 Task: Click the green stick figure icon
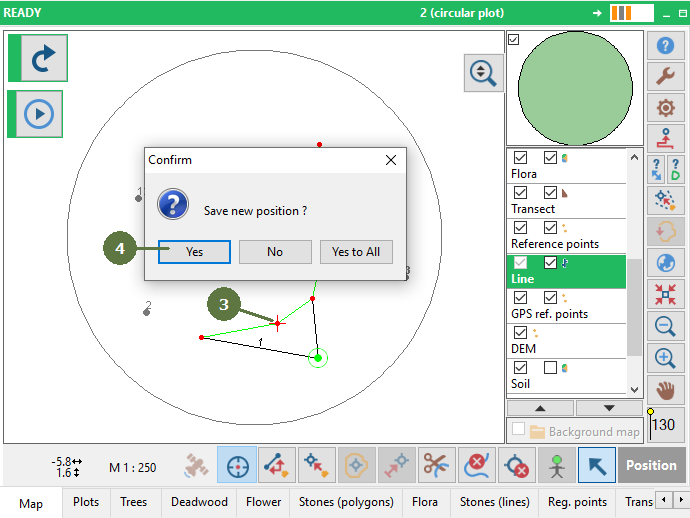pos(557,465)
